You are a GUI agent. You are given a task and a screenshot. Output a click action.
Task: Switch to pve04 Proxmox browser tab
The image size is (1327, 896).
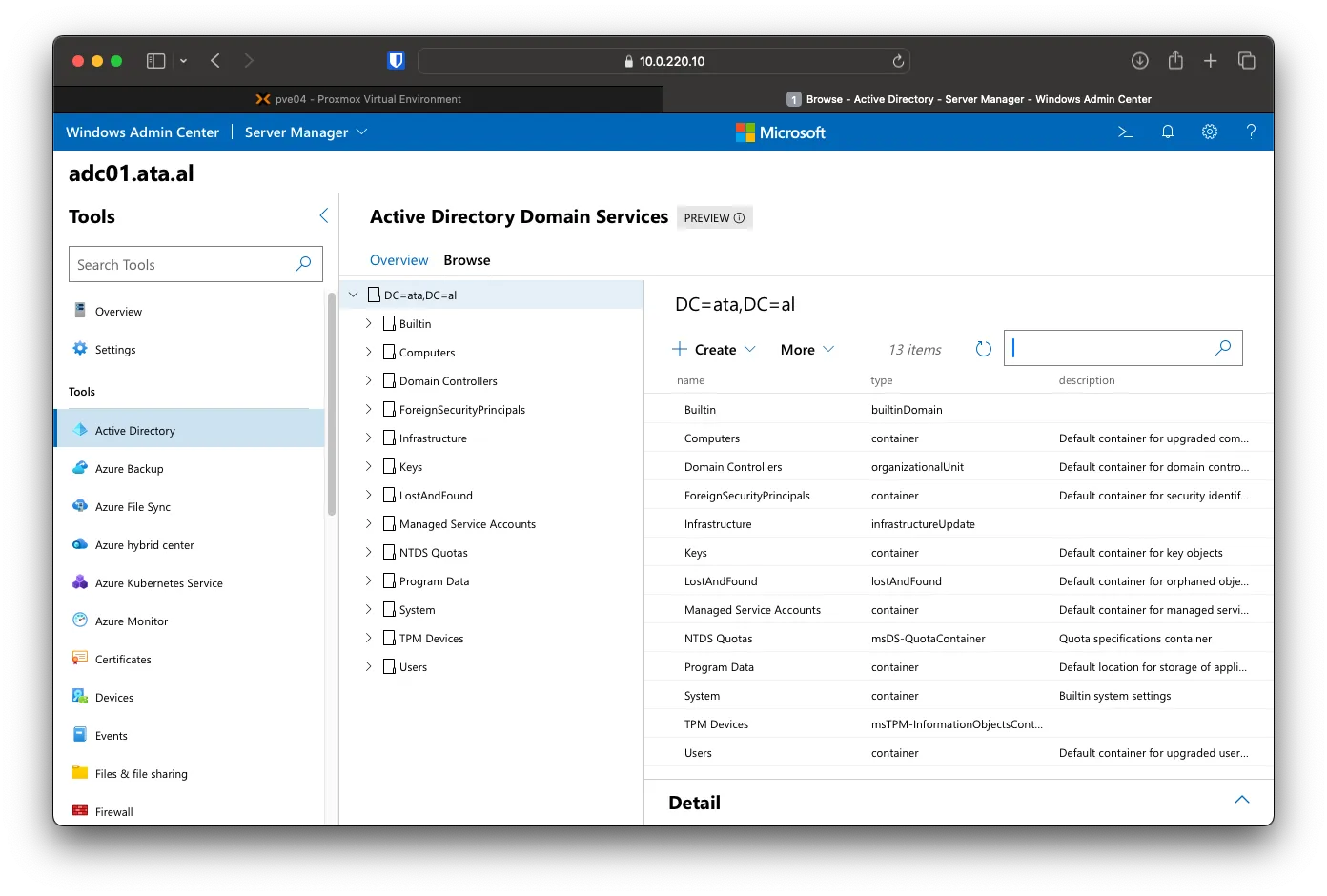click(358, 99)
